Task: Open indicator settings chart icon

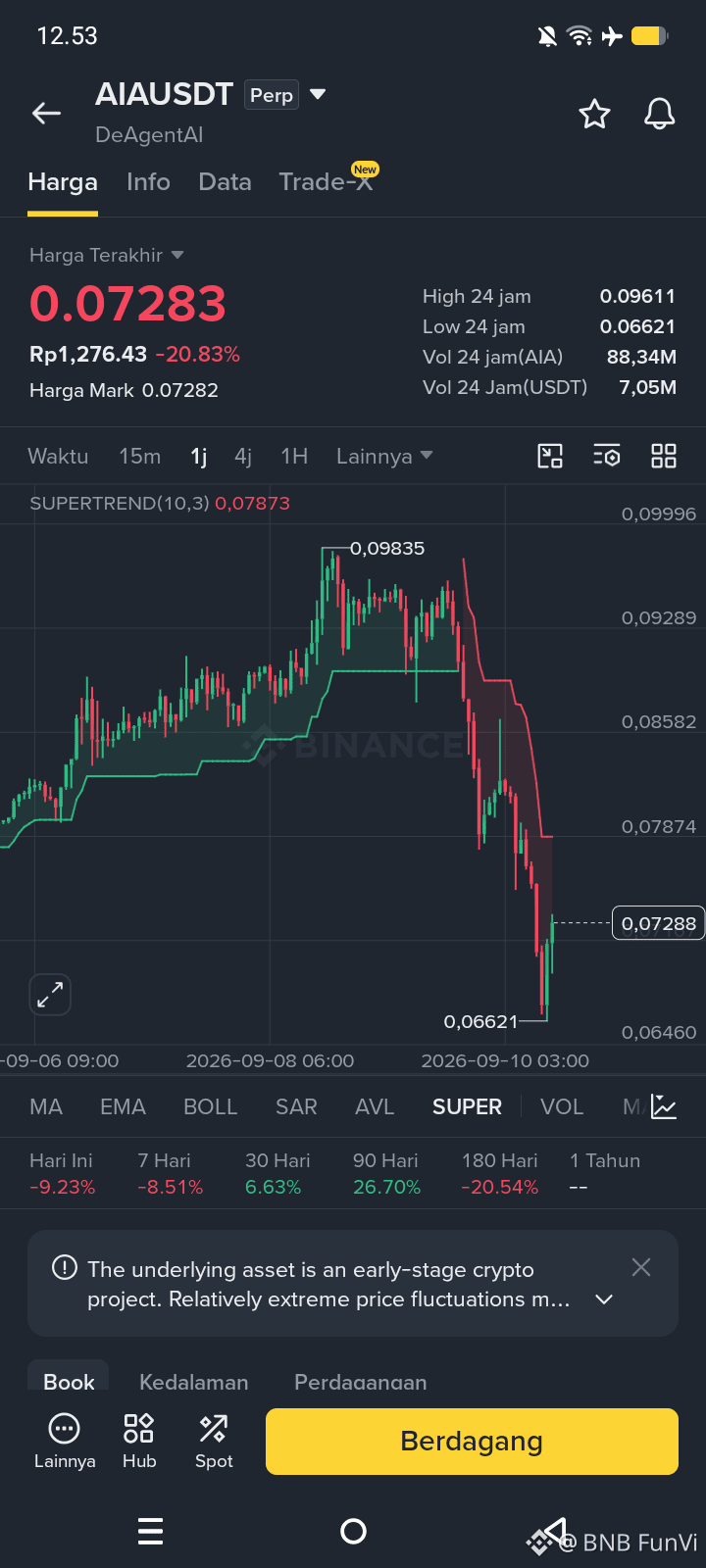Action: pyautogui.click(x=664, y=1106)
